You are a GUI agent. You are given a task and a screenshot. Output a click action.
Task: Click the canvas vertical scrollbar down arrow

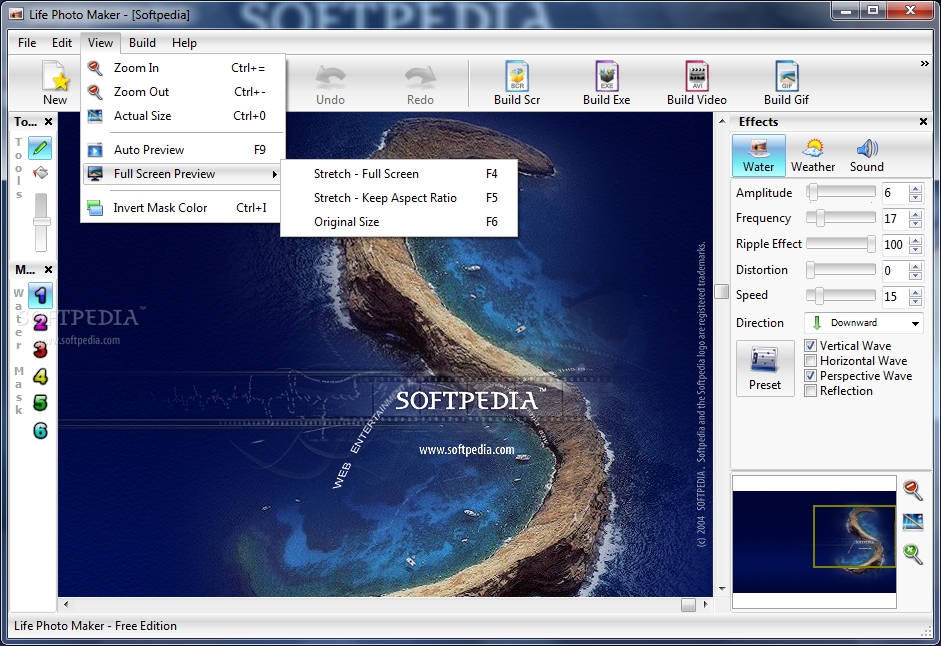click(722, 589)
